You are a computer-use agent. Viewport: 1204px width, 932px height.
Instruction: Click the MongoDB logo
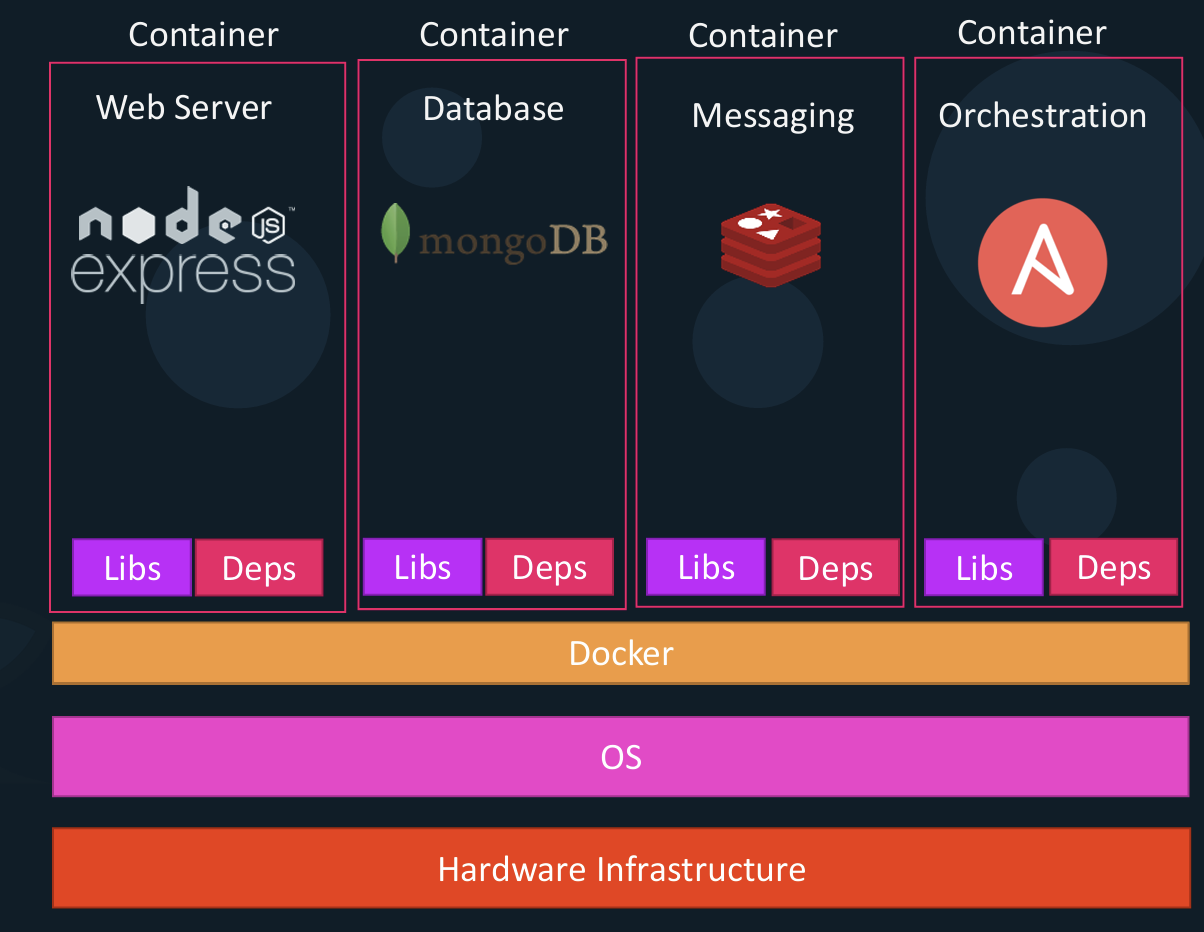493,235
